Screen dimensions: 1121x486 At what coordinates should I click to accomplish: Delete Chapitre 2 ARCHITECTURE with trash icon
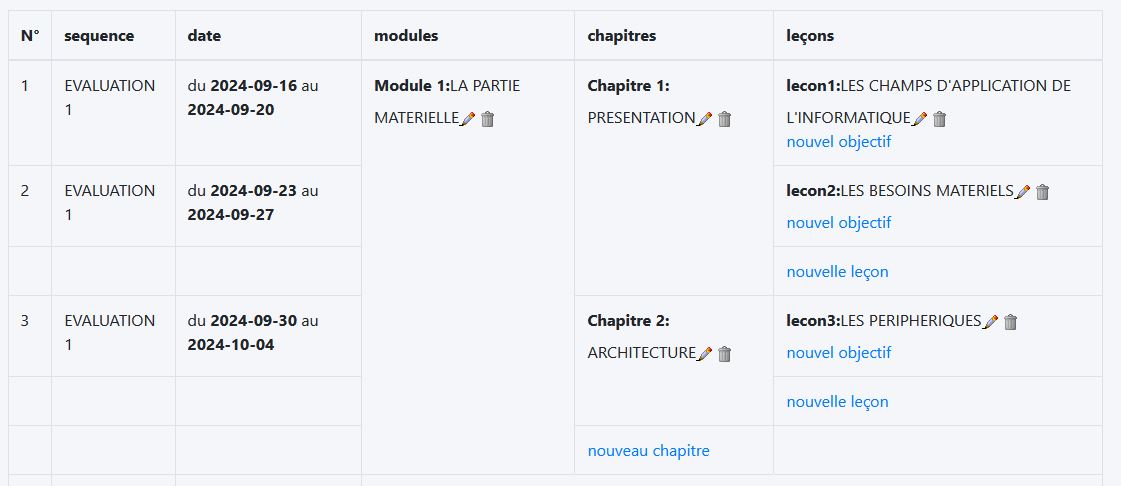tap(724, 354)
